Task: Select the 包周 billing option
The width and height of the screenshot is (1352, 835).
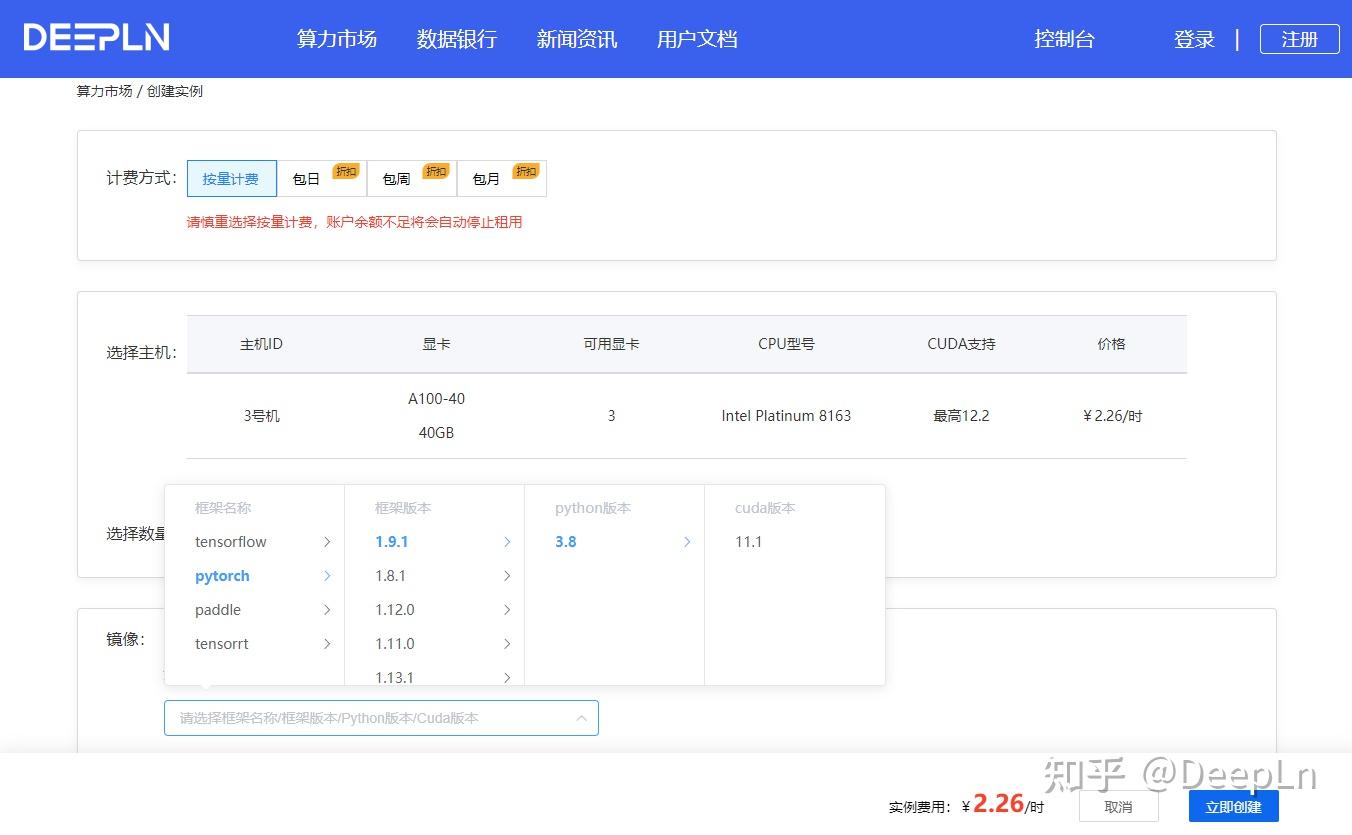Action: click(394, 179)
